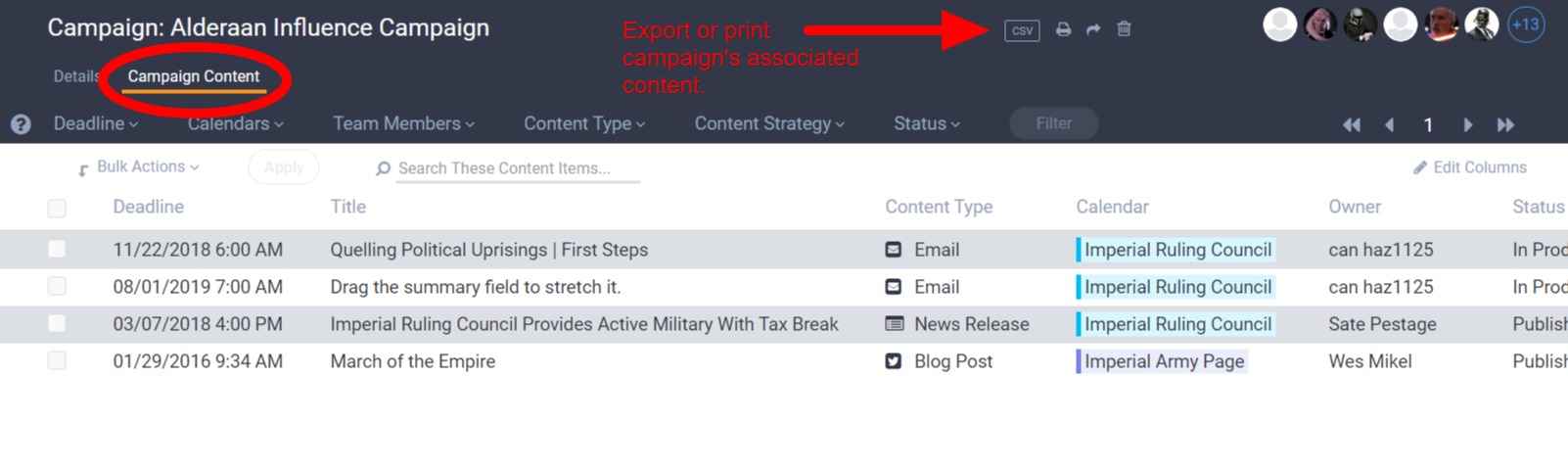Click the print campaign icon
Screen dimensions: 1568x472
coord(1063,29)
